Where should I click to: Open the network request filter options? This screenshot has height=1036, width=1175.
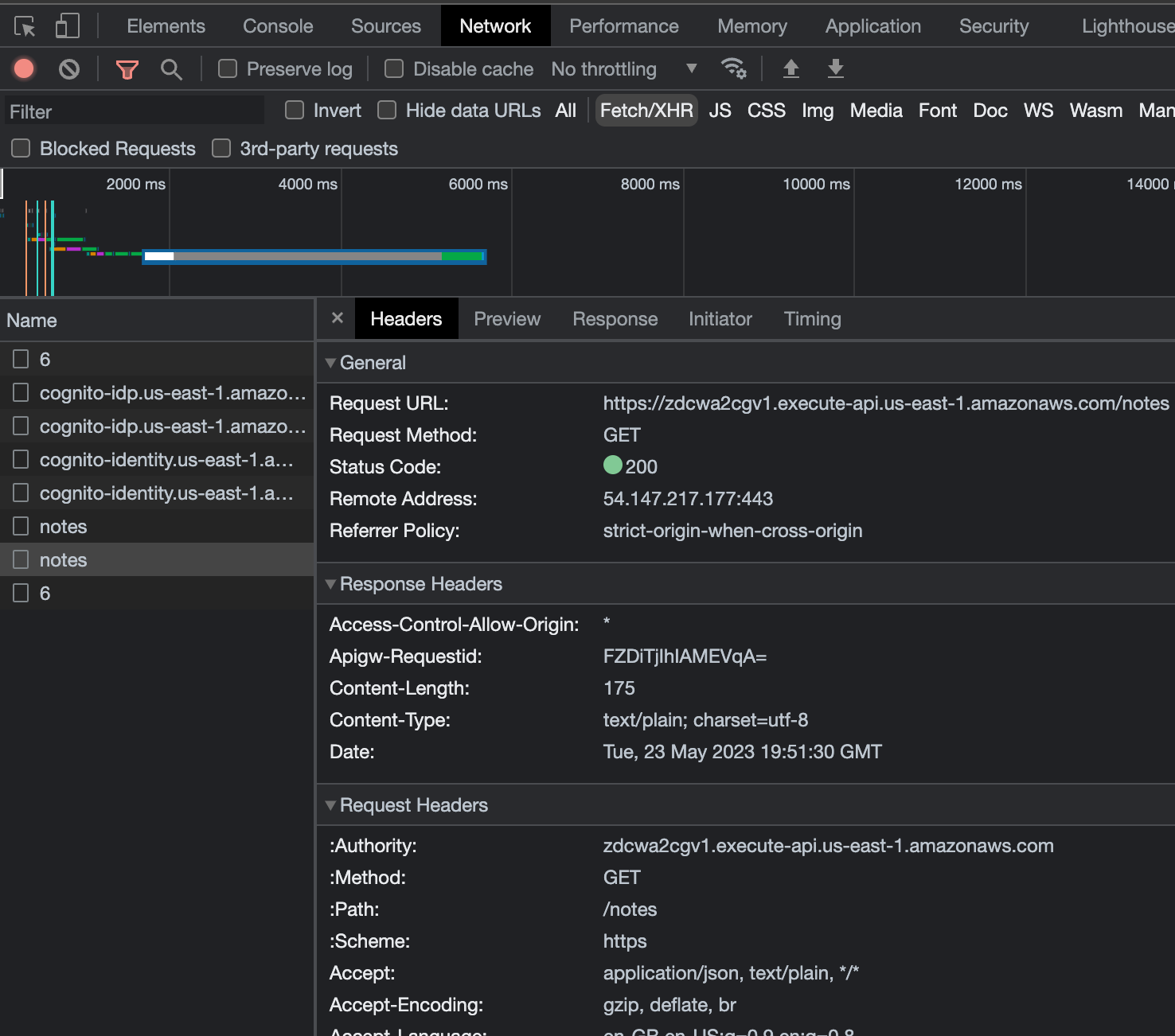(x=127, y=69)
